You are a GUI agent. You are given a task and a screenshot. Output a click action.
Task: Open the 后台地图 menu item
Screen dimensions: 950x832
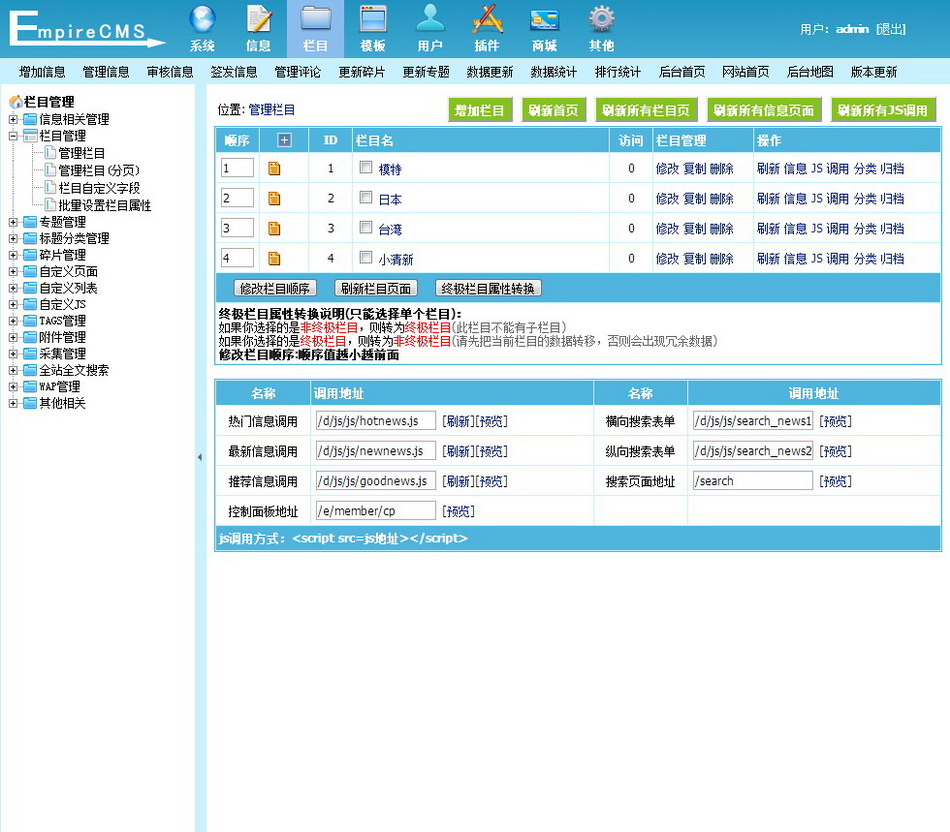pyautogui.click(x=809, y=72)
